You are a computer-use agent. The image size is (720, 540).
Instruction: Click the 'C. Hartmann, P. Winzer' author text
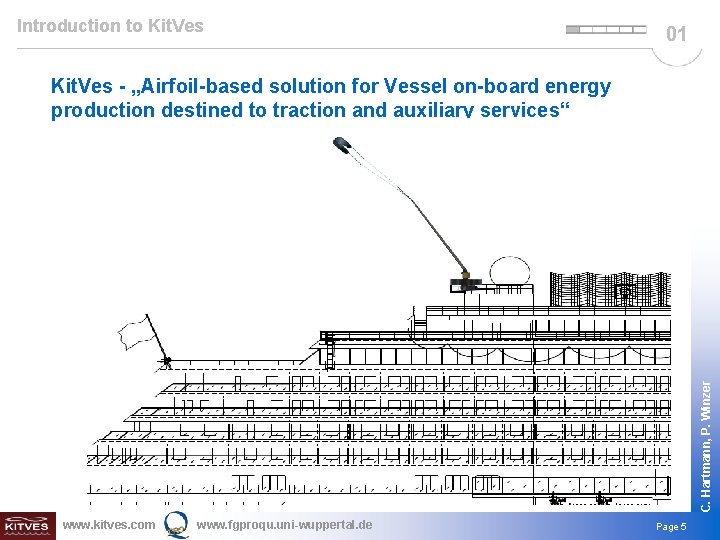point(706,446)
